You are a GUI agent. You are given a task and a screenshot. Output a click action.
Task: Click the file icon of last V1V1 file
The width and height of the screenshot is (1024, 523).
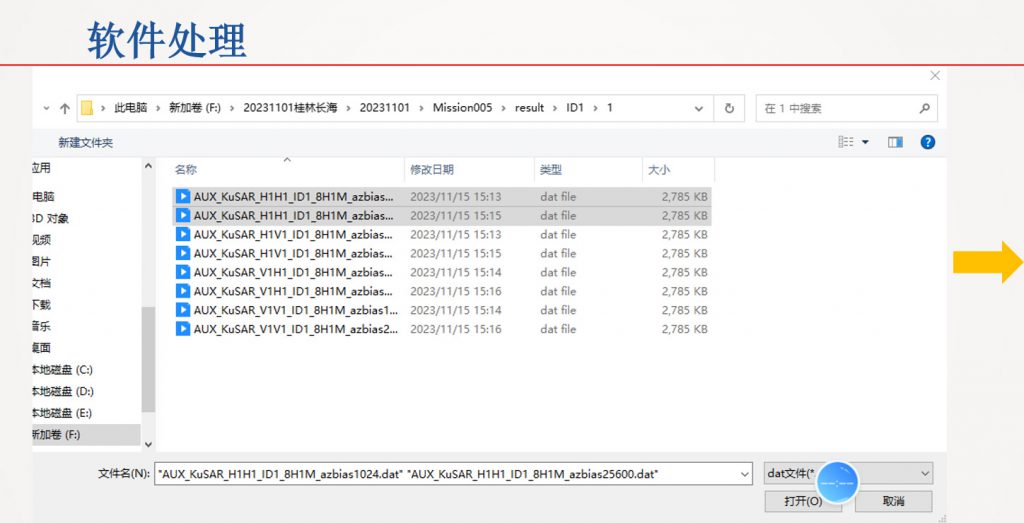tap(183, 329)
